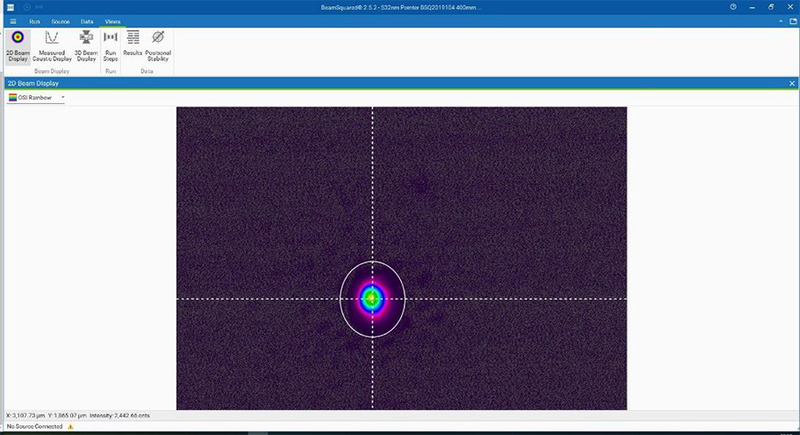Click the BeamSquared app icon
This screenshot has width=800, height=435.
click(x=10, y=7)
